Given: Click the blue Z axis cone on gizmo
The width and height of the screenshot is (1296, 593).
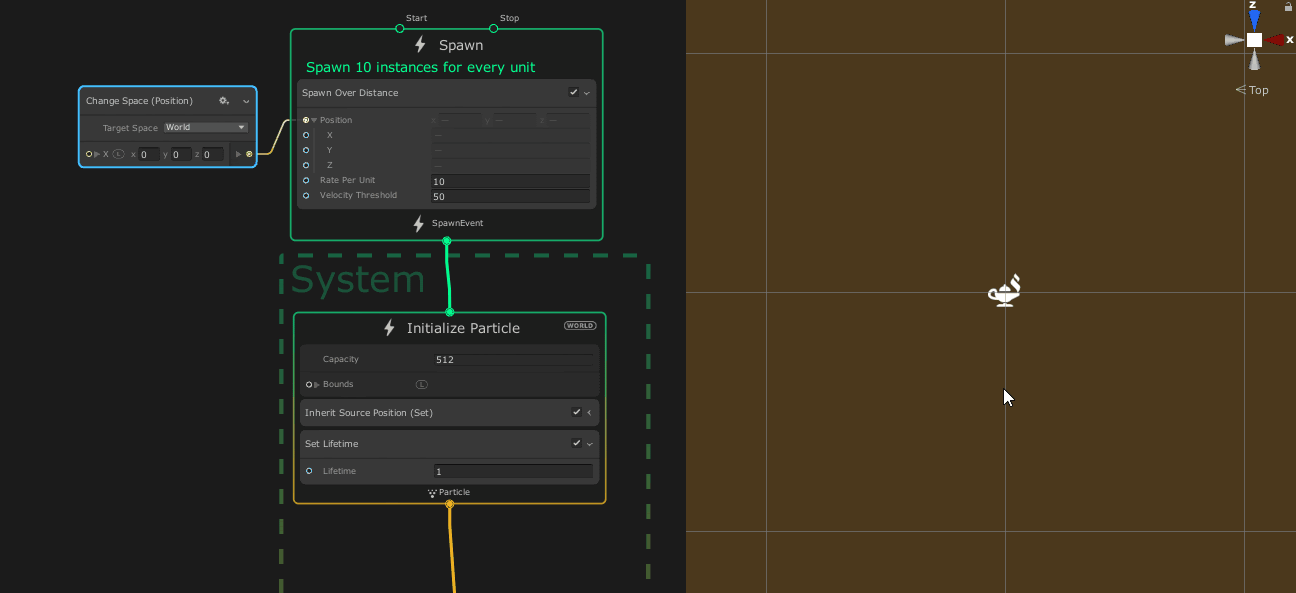Looking at the screenshot, I should [x=1254, y=19].
